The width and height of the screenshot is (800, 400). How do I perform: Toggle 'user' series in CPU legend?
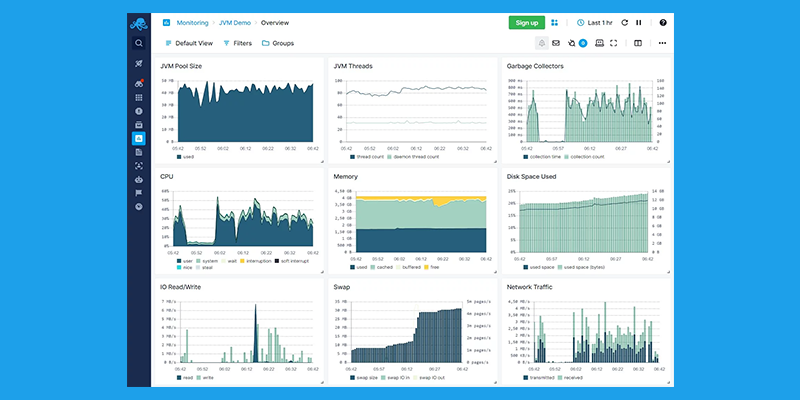pyautogui.click(x=184, y=261)
